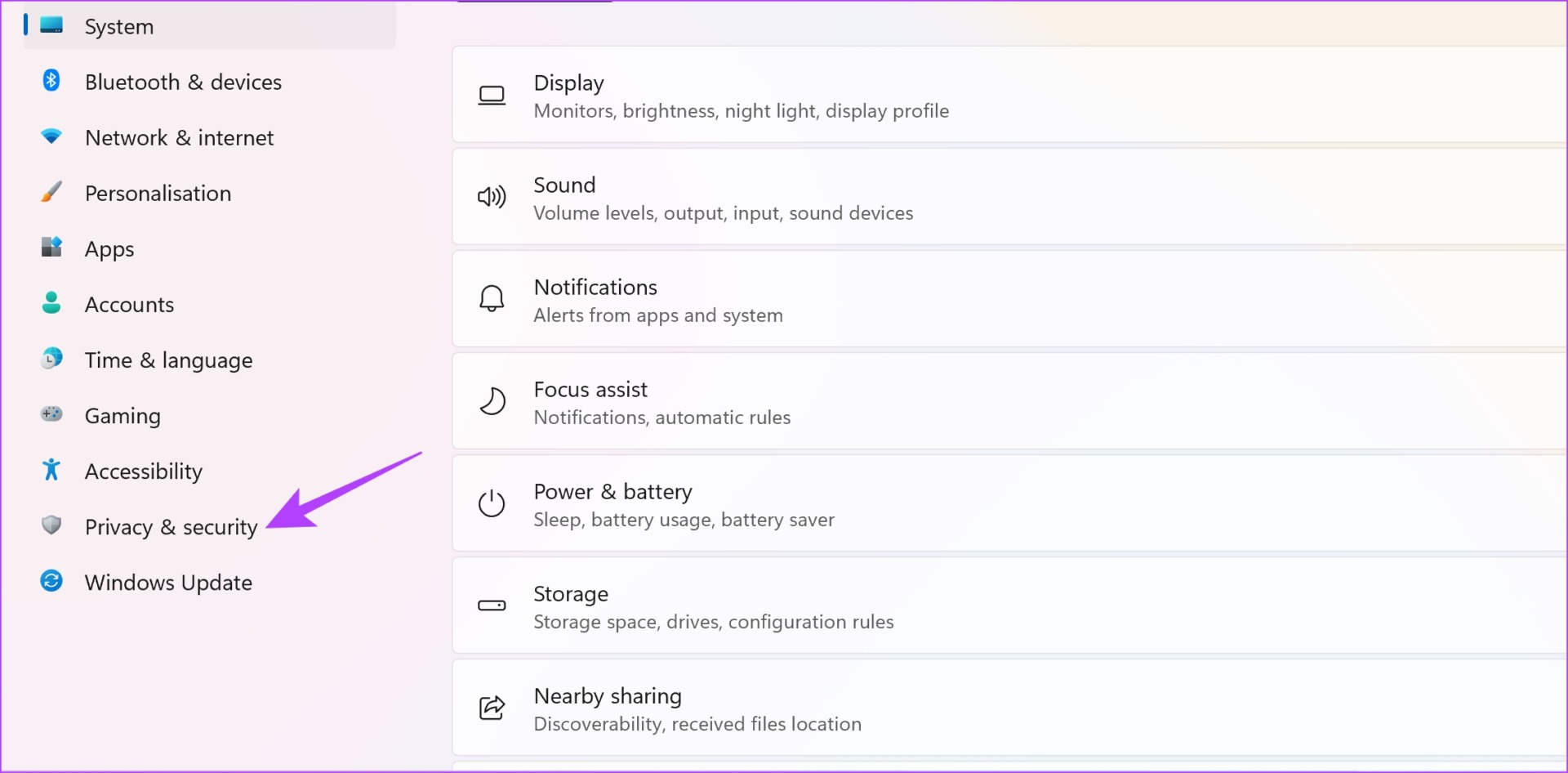Screen dimensions: 1568x773
Task: Click the Gaming controller icon
Action: pyautogui.click(x=51, y=413)
